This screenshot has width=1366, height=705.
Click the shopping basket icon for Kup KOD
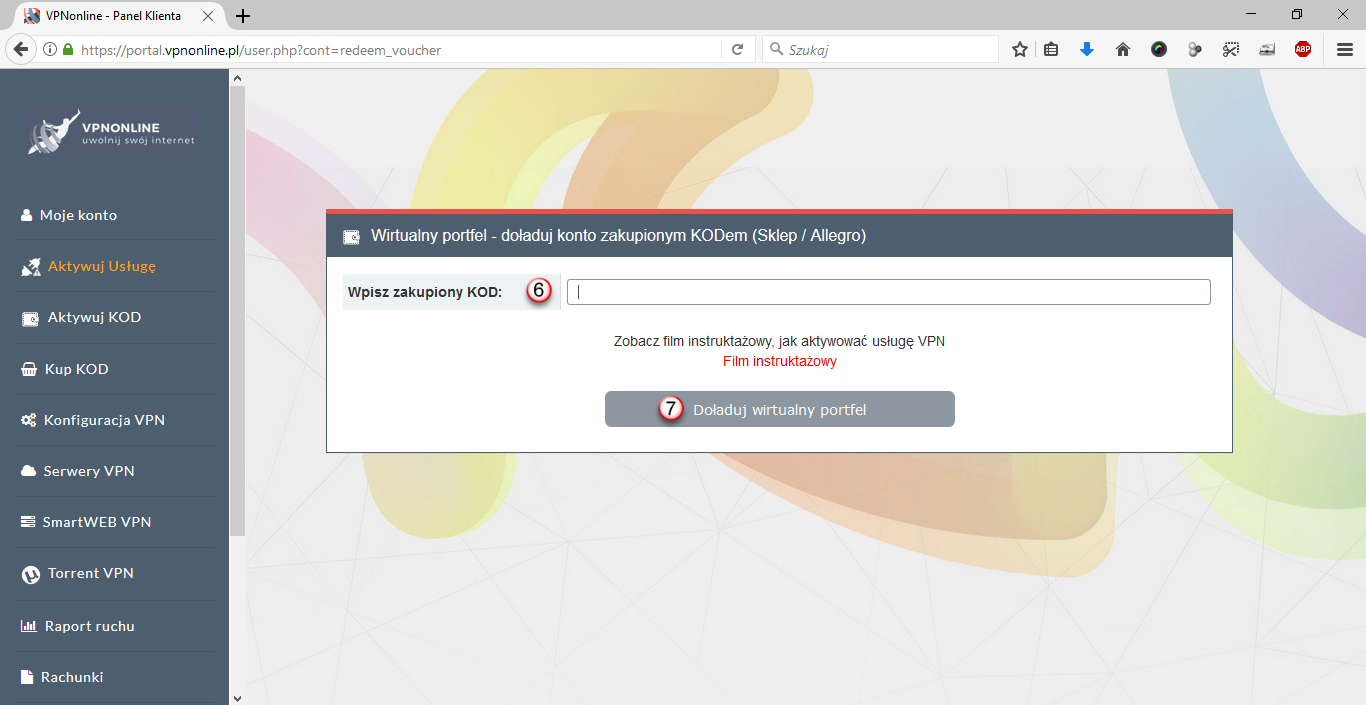point(28,369)
